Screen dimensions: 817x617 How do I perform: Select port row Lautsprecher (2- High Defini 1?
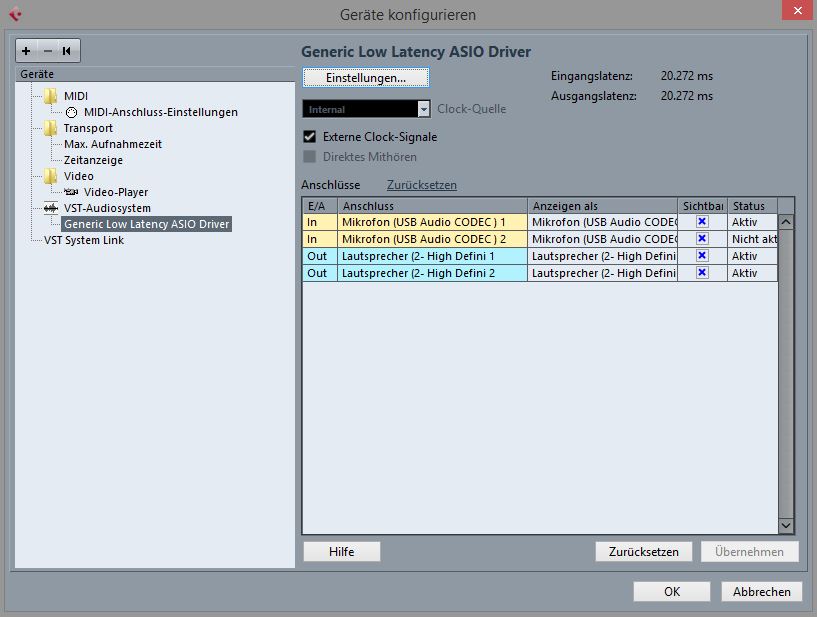click(540, 256)
